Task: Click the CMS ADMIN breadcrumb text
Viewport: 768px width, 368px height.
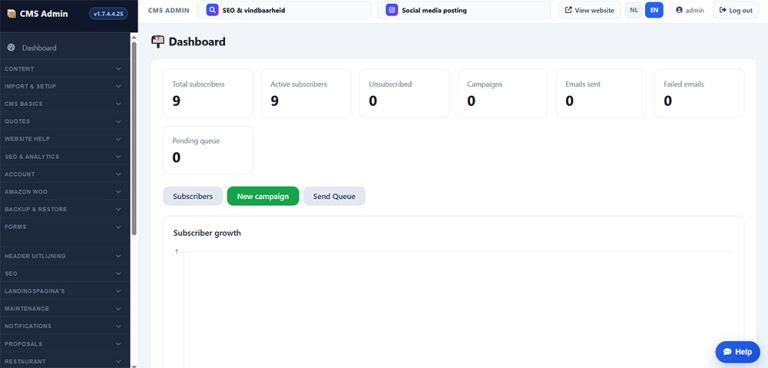Action: (x=168, y=10)
